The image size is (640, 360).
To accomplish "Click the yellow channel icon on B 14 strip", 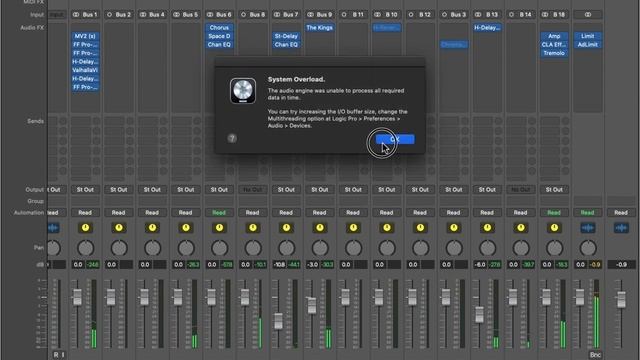I will point(520,228).
